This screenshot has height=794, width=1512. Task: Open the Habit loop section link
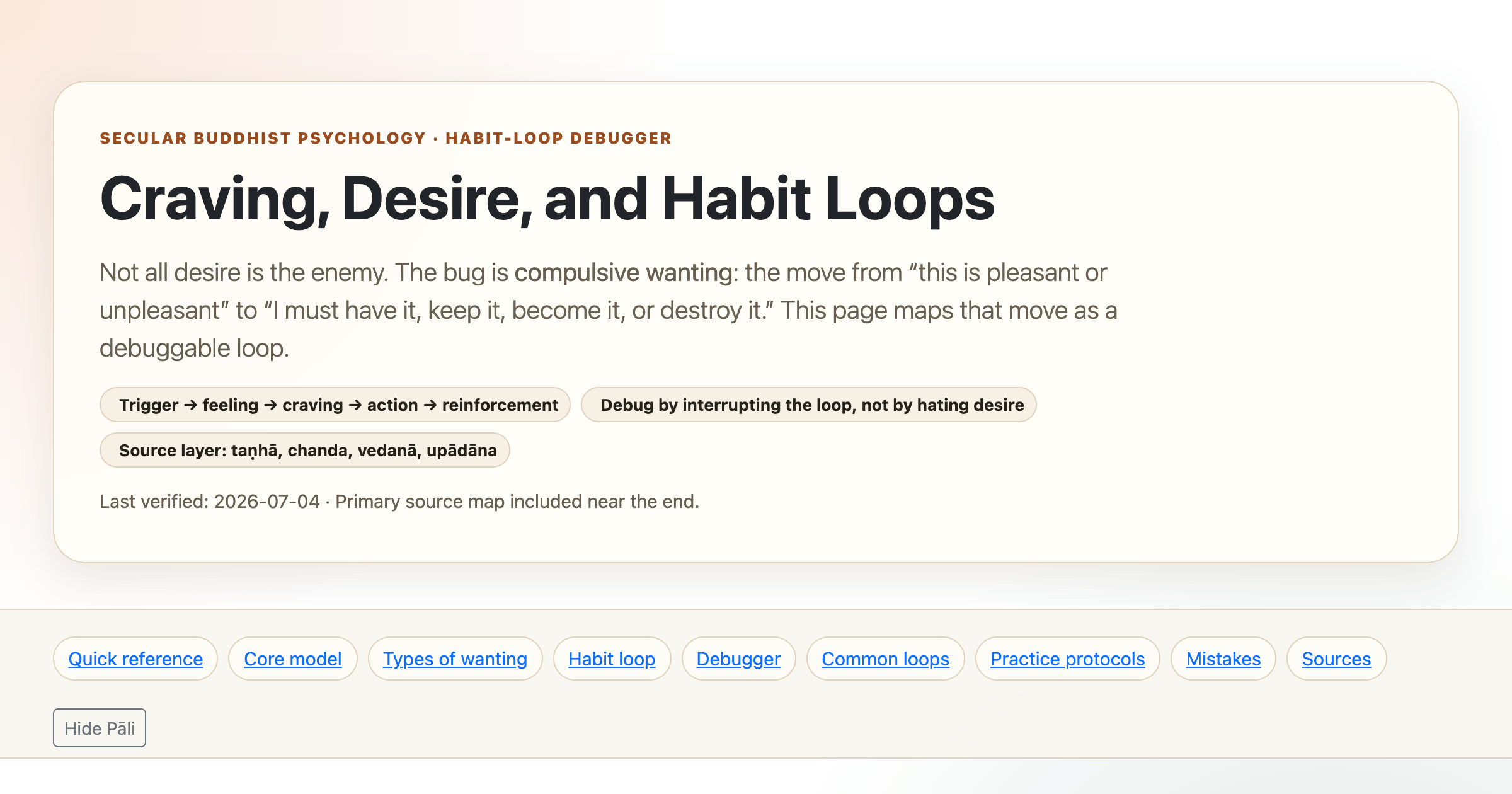[x=612, y=659]
